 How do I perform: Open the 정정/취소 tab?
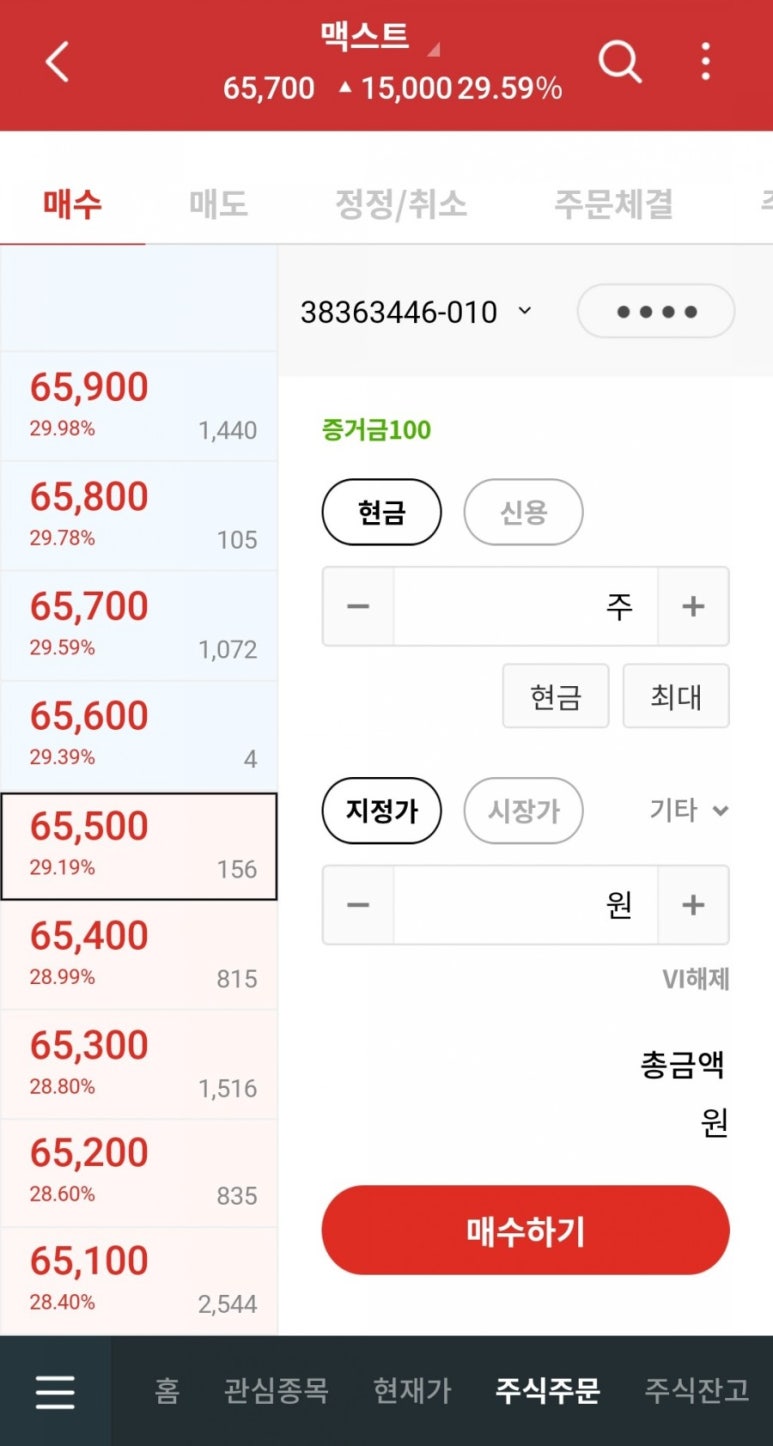pyautogui.click(x=400, y=204)
